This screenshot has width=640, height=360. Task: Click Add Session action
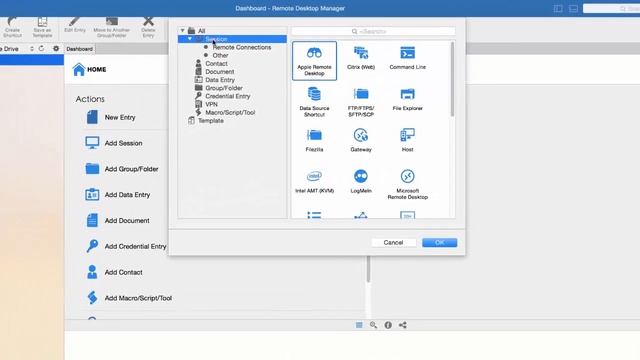(123, 143)
